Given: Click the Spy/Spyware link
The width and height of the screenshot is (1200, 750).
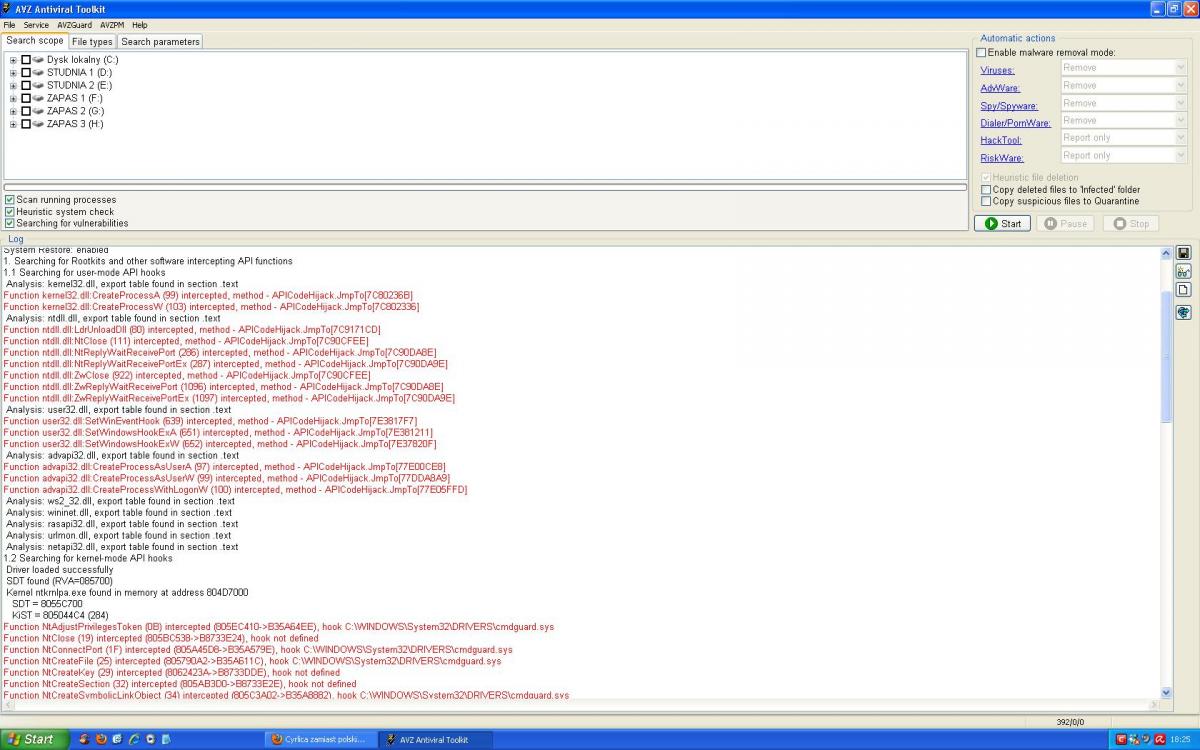Looking at the screenshot, I should click(1009, 106).
